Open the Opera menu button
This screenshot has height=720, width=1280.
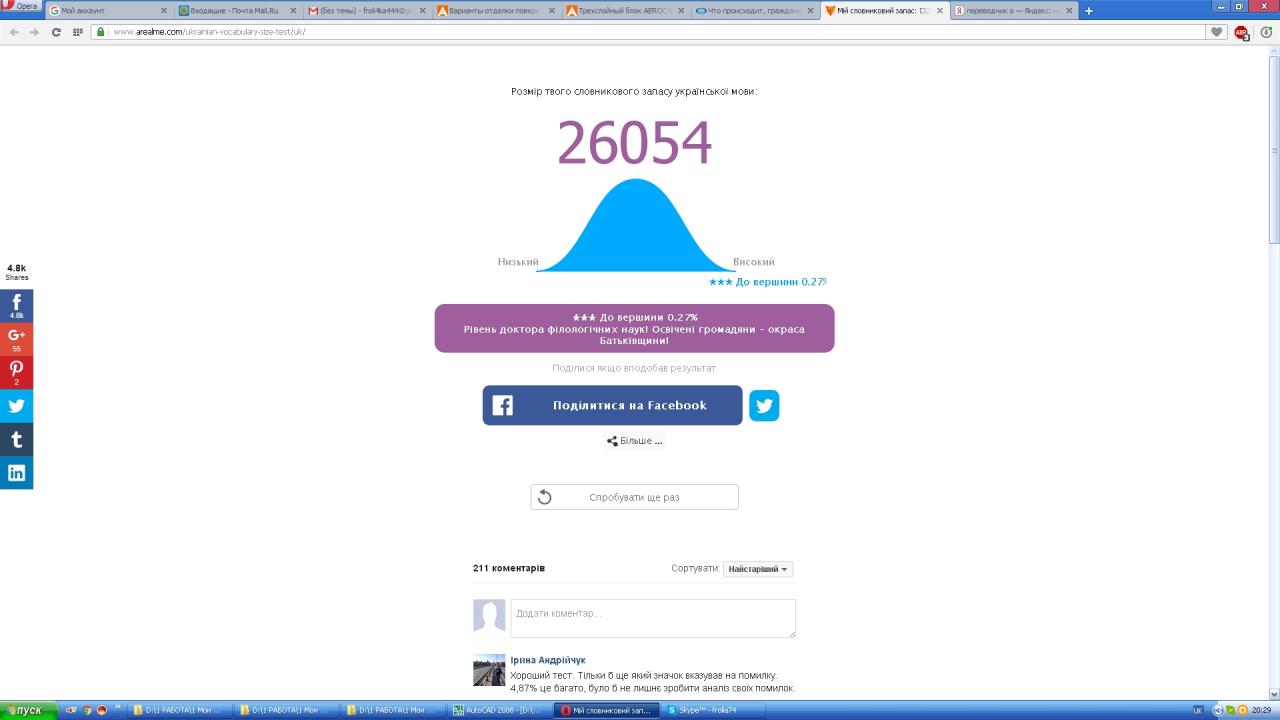21,7
